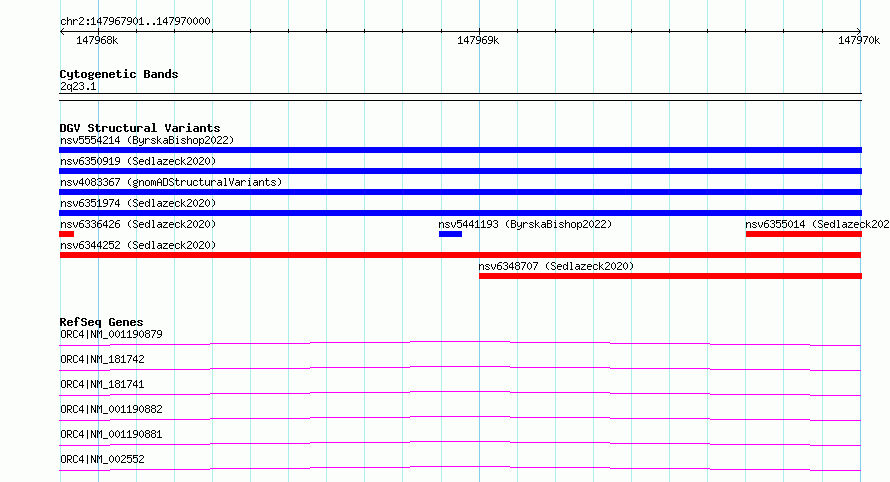Open variant label nsv5441193 (ByrskaBishop2022)
890x482 pixels.
click(x=525, y=224)
